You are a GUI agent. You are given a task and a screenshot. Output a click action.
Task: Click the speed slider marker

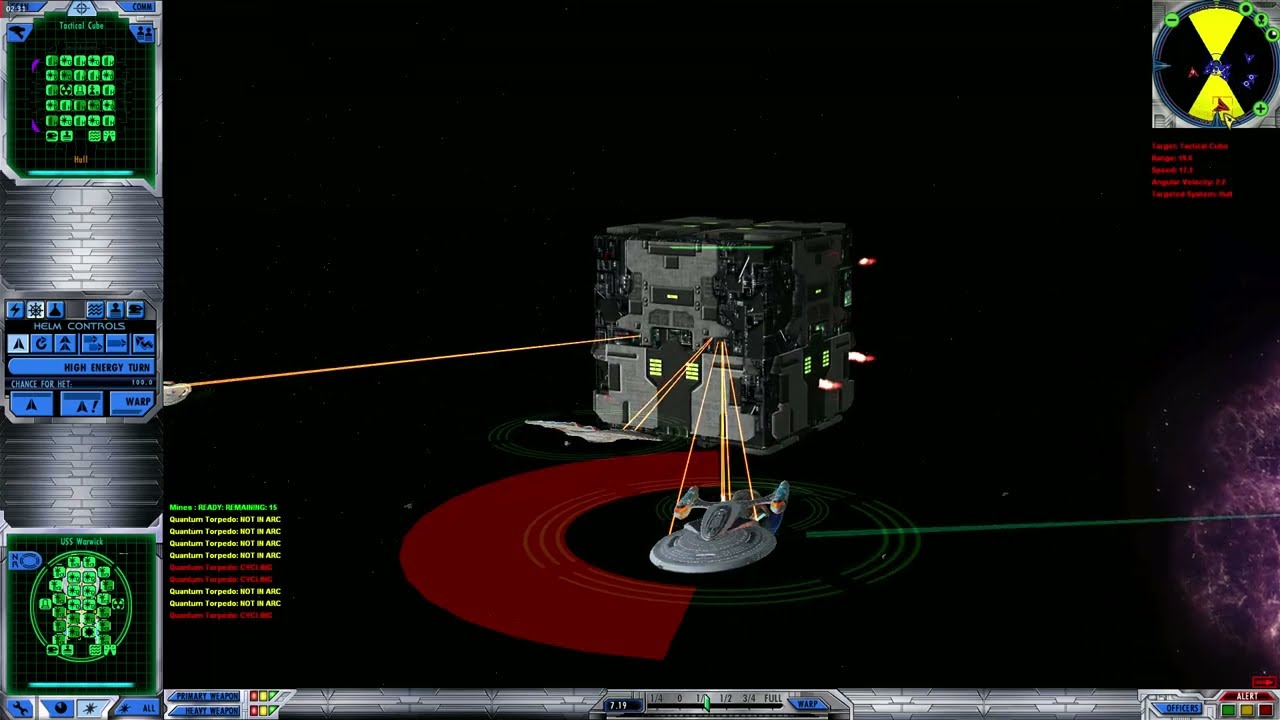[707, 703]
